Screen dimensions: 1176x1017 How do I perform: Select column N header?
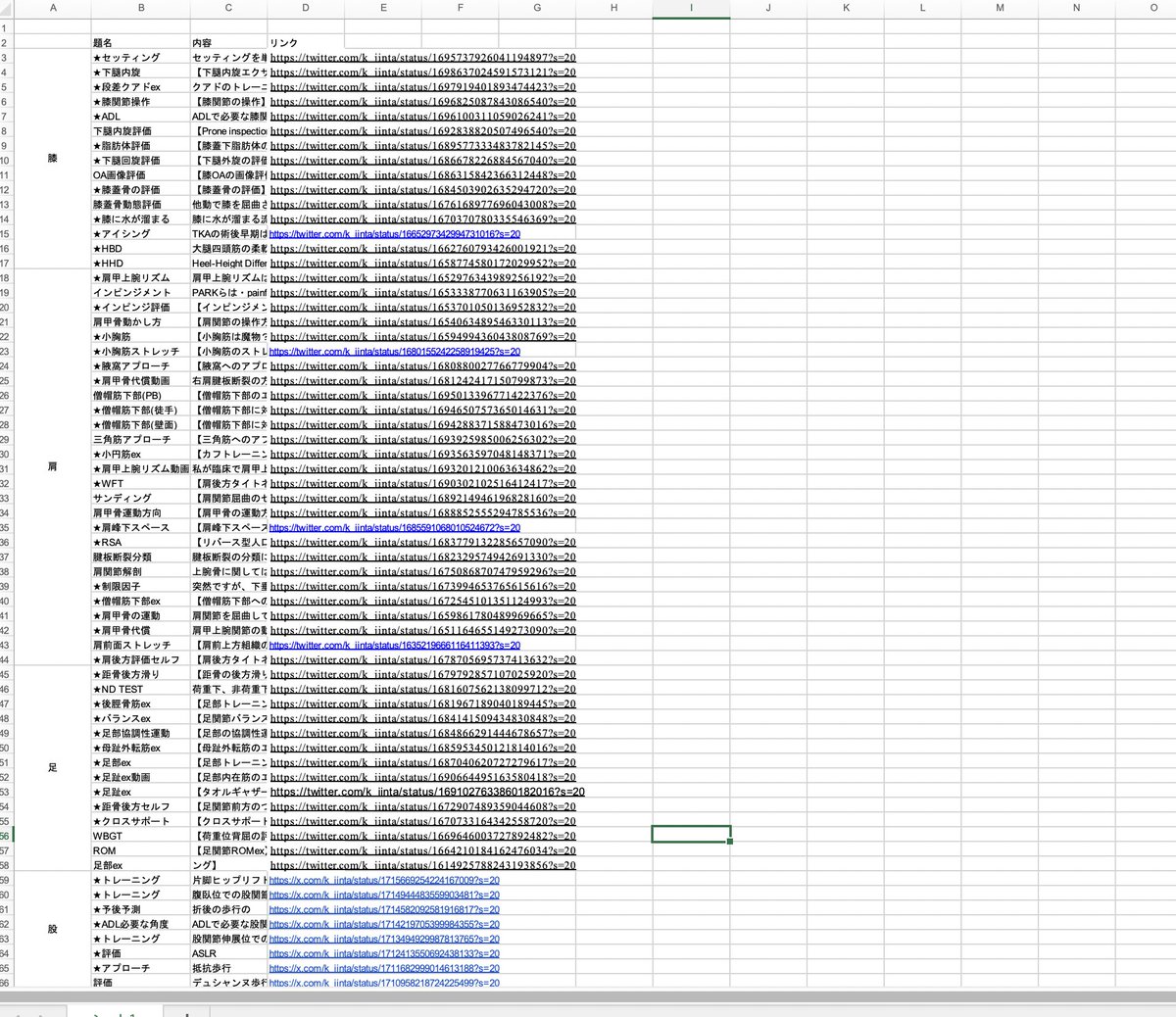(x=1076, y=8)
